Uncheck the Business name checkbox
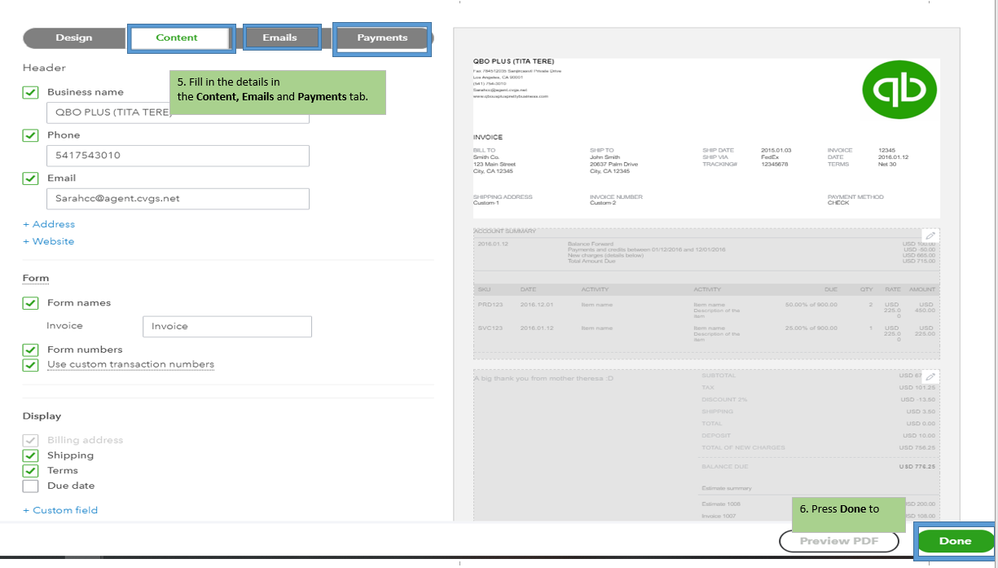 [31, 92]
